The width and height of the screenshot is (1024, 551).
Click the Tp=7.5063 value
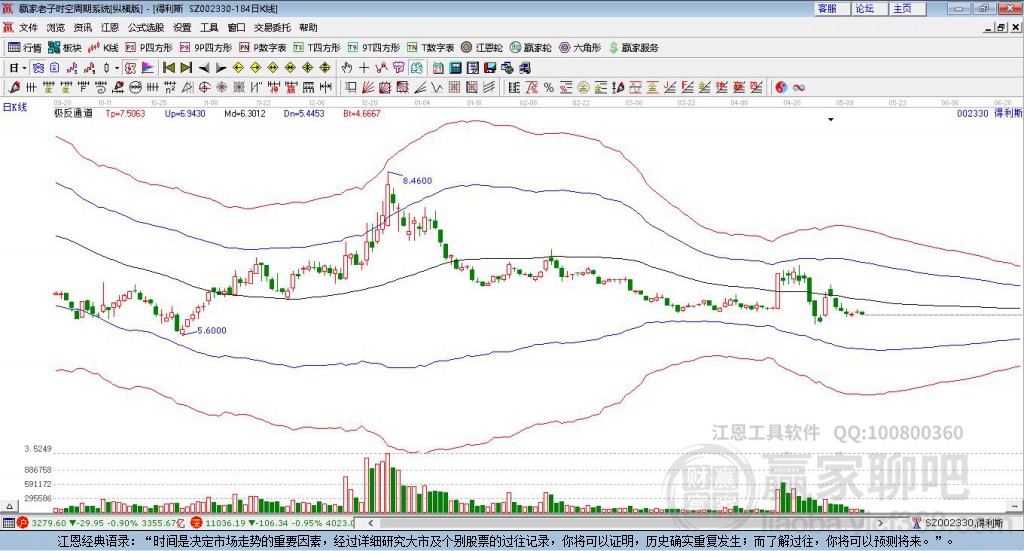(x=125, y=114)
